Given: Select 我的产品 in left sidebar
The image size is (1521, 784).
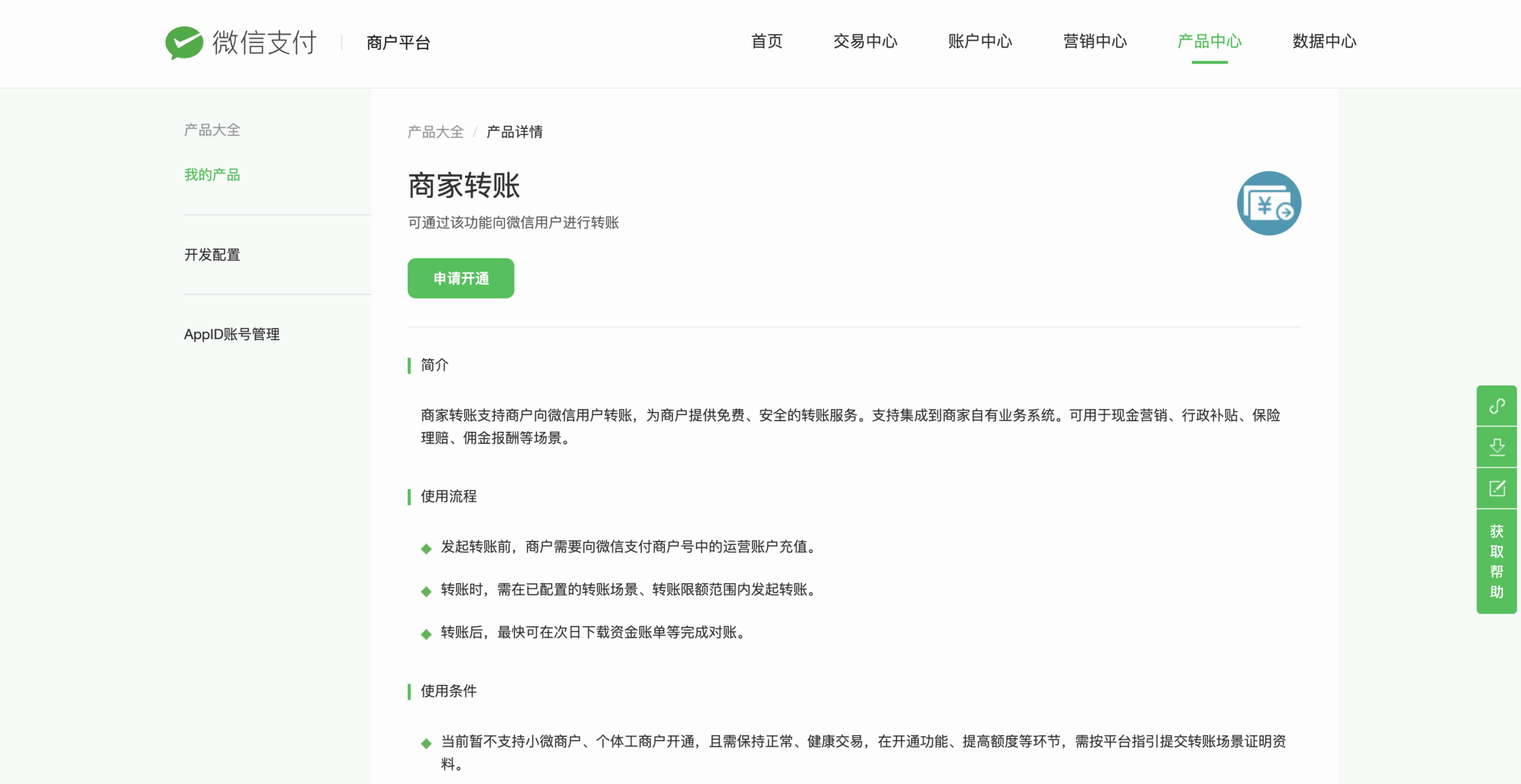Looking at the screenshot, I should [x=212, y=175].
